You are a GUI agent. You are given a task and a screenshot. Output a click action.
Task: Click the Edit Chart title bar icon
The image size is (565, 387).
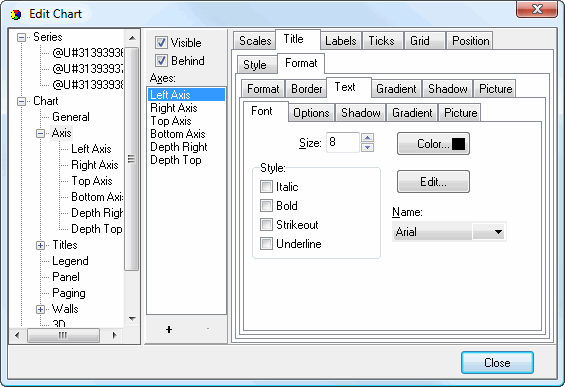[16, 14]
